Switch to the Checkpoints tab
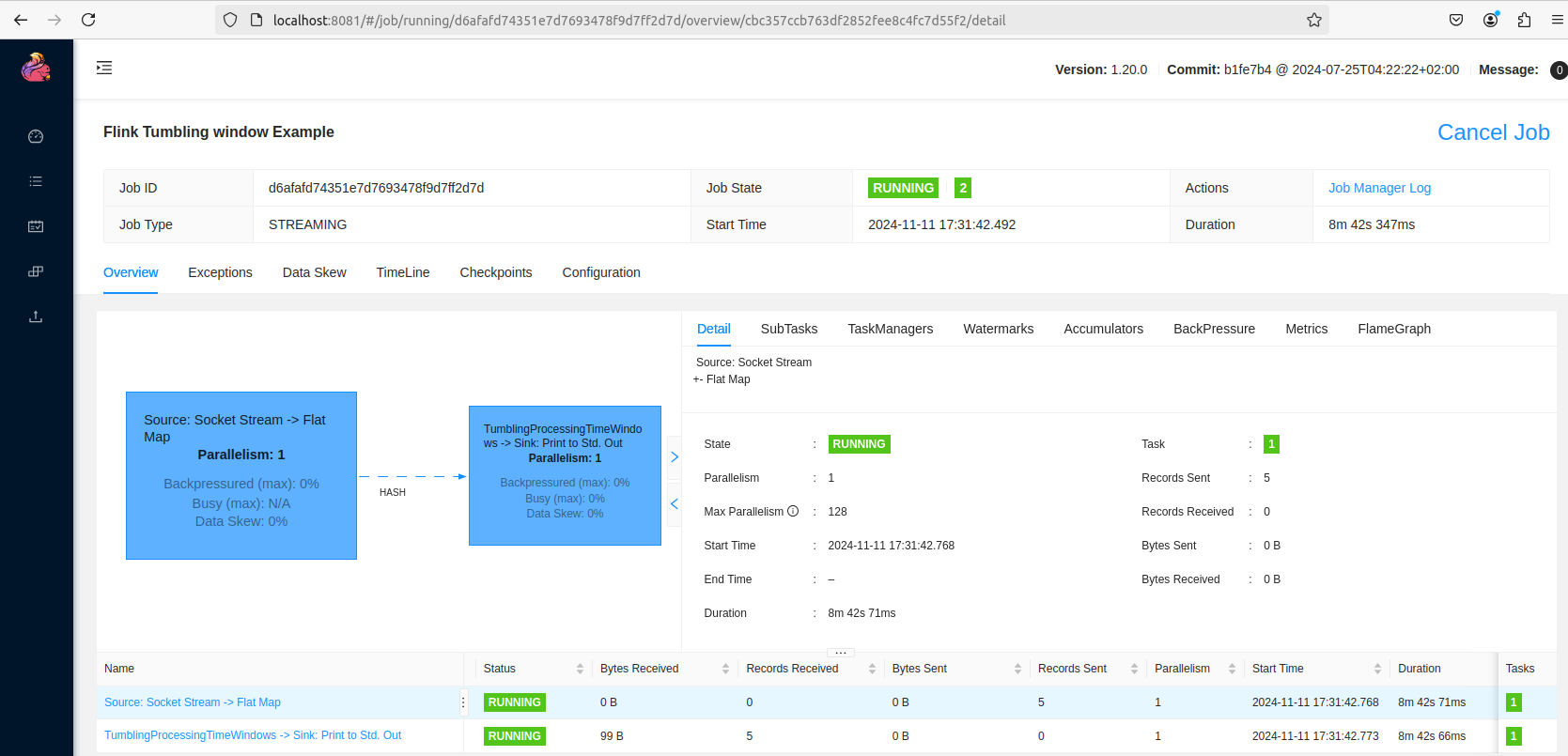 pos(496,272)
